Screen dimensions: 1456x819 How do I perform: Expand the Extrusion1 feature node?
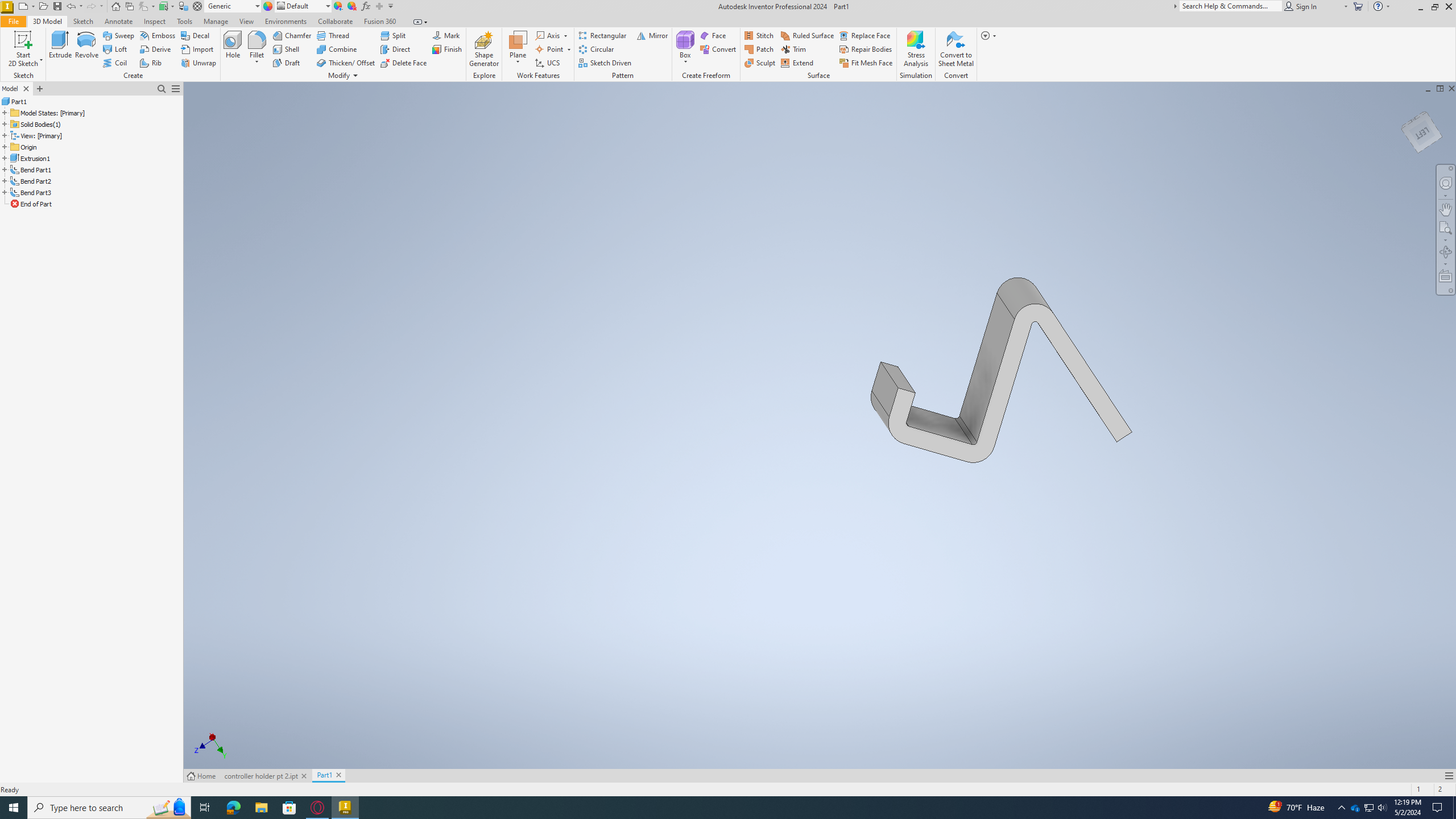5,158
